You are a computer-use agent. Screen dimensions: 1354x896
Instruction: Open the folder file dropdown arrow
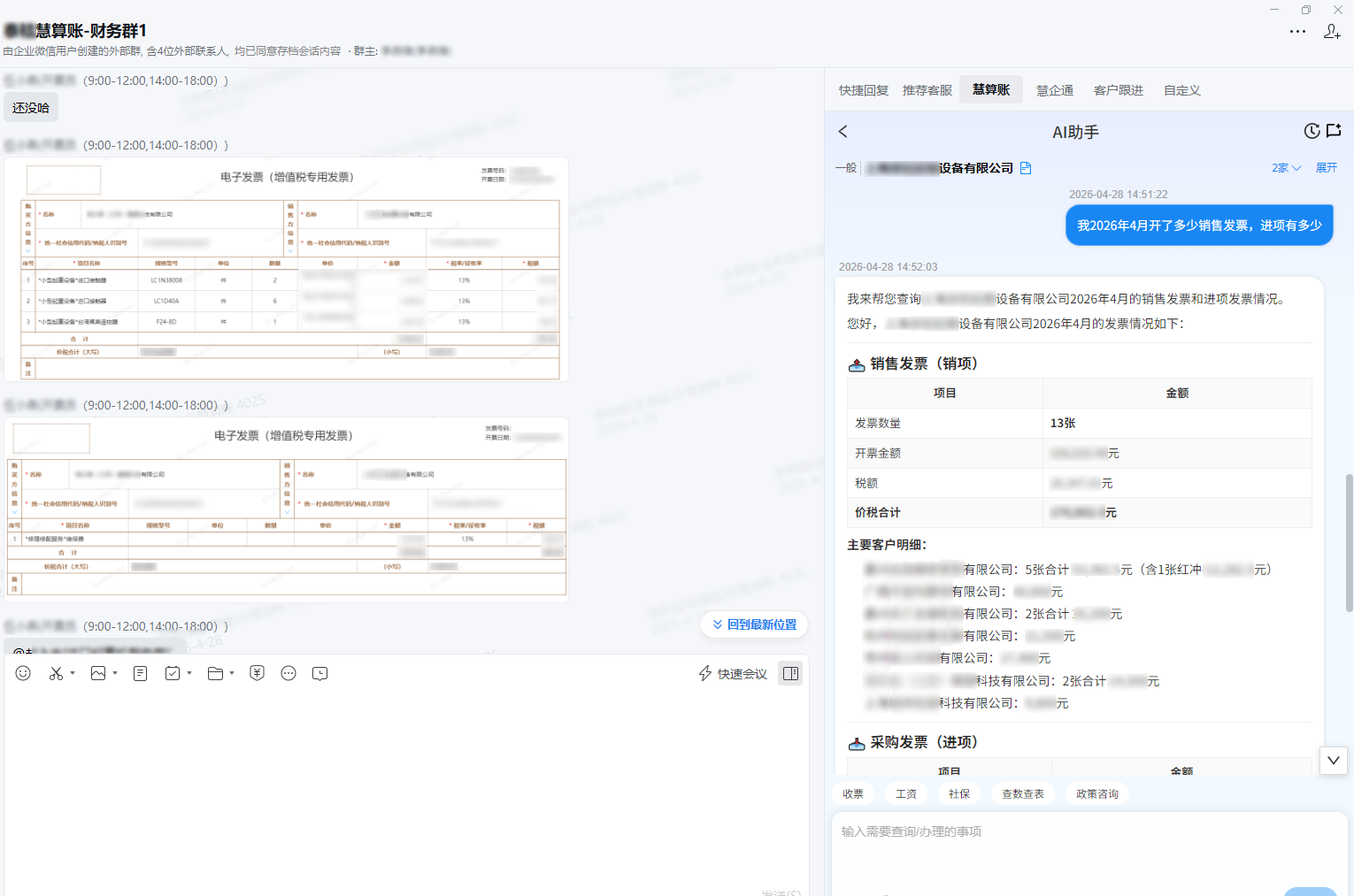[232, 674]
